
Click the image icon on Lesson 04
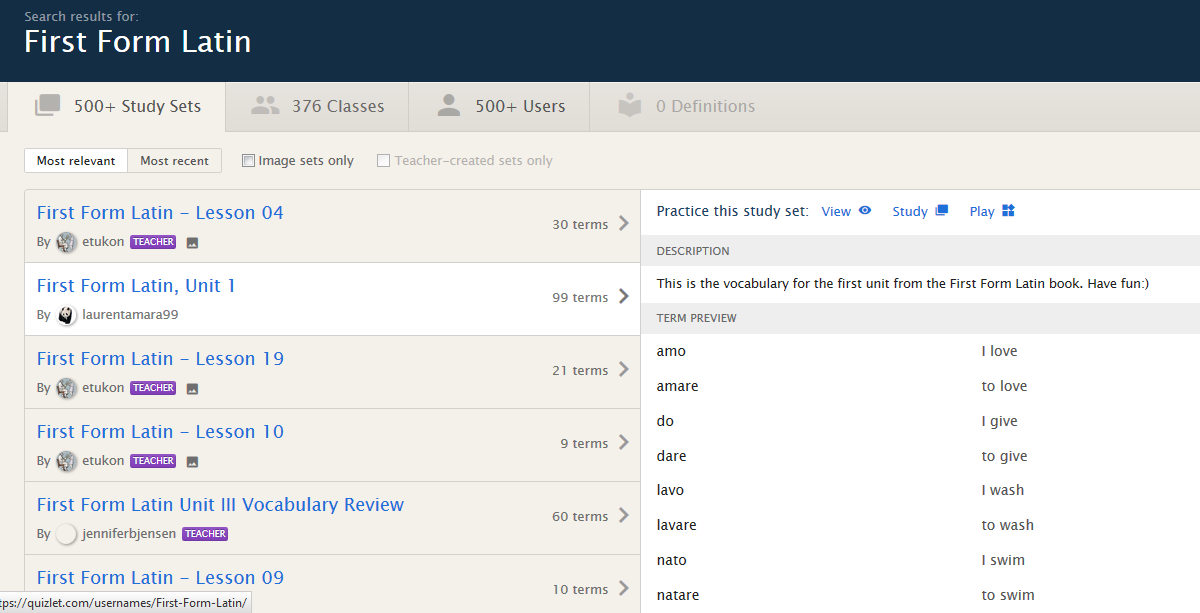[x=193, y=242]
